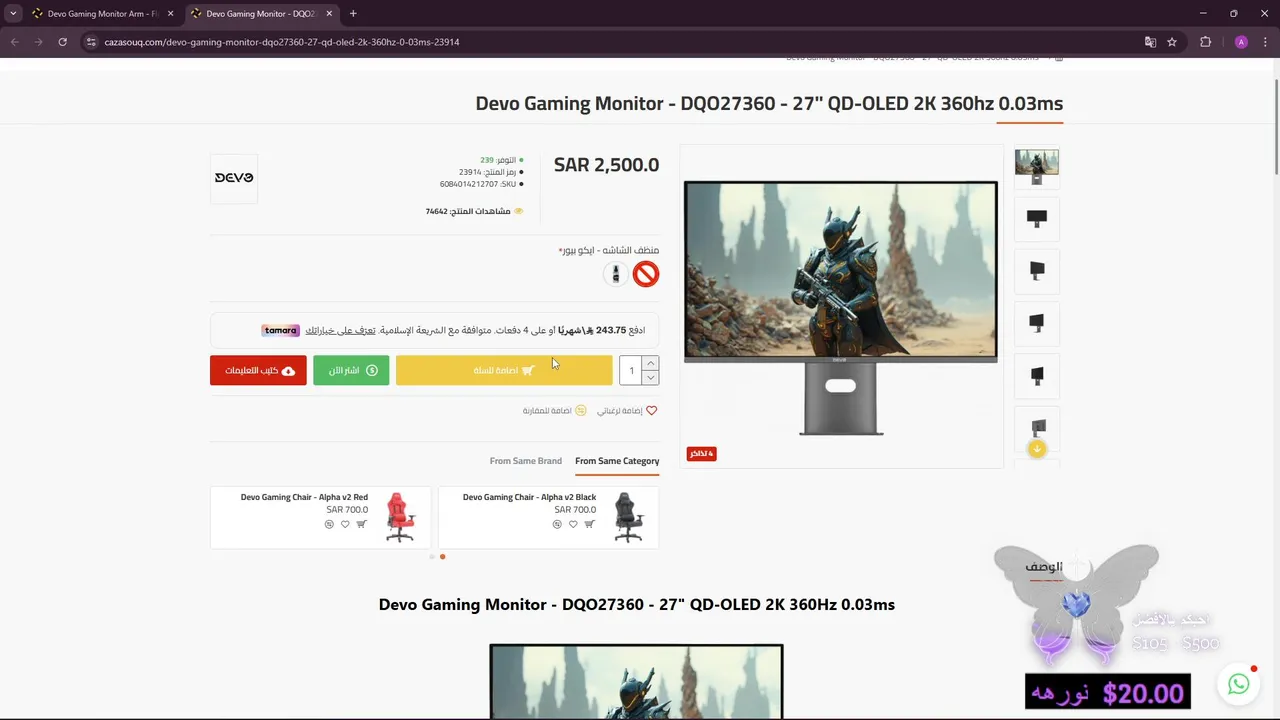Click the main monitor product image
1280x720 pixels.
pos(841,307)
